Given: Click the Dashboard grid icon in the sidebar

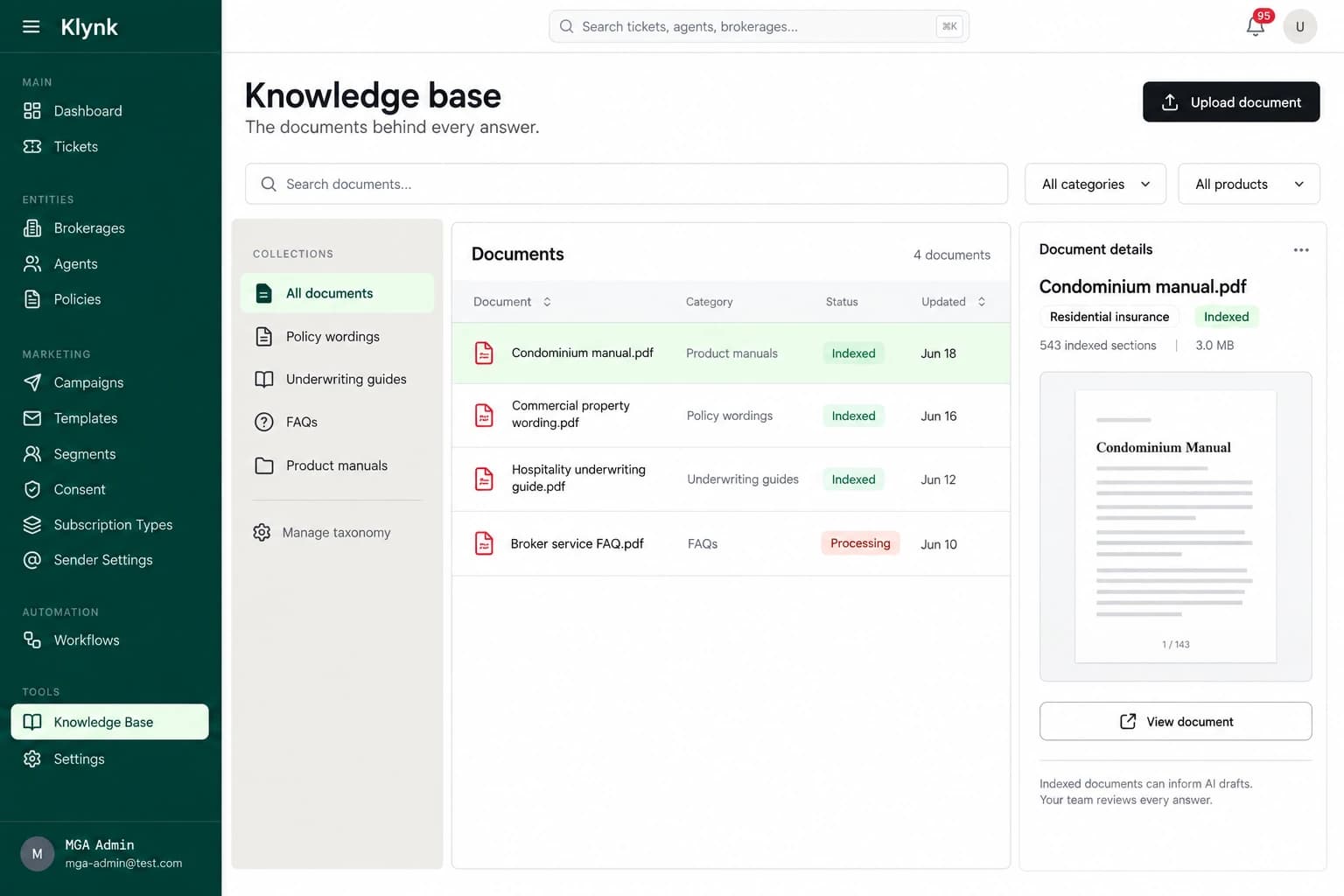Looking at the screenshot, I should pyautogui.click(x=32, y=111).
